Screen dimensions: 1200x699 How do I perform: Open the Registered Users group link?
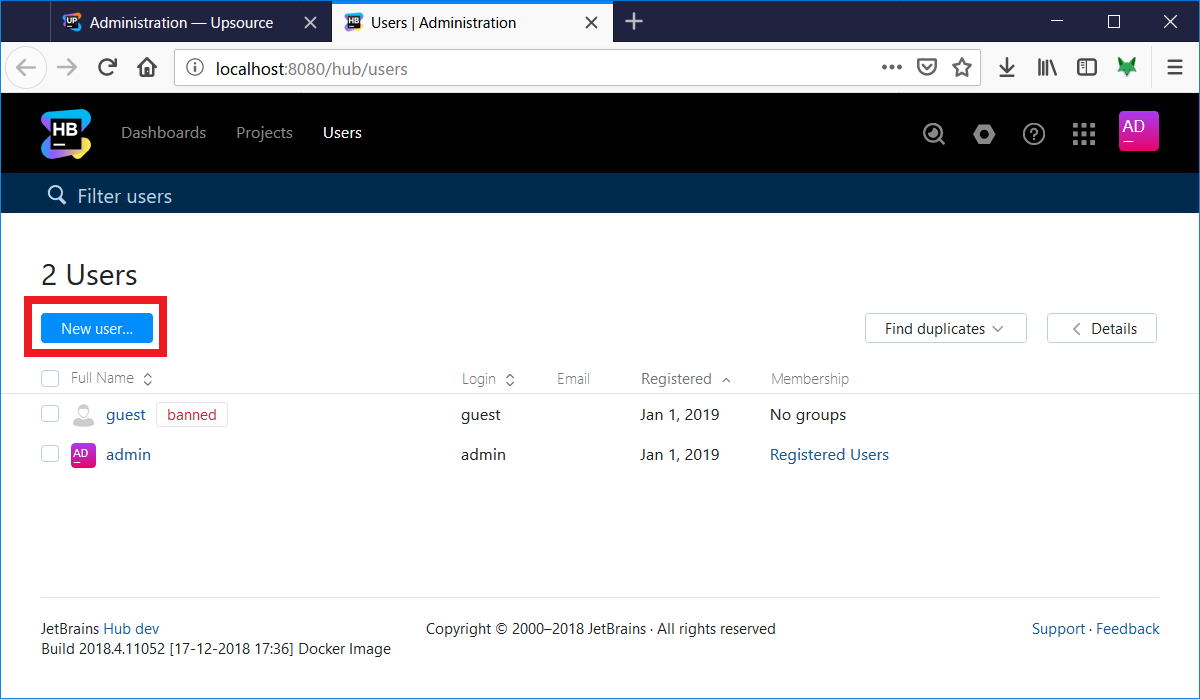coord(828,453)
